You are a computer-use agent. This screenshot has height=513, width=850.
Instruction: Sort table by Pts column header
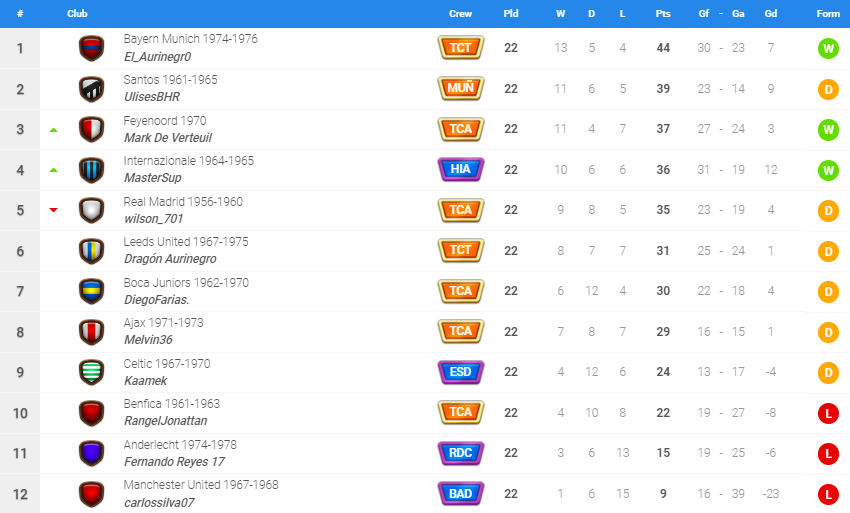pos(663,14)
